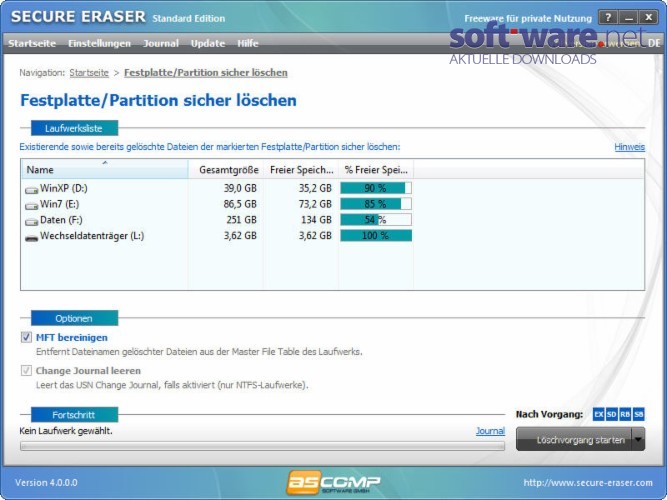This screenshot has height=500, width=667.
Task: Sort by Freier Speich... column header
Action: 301,169
